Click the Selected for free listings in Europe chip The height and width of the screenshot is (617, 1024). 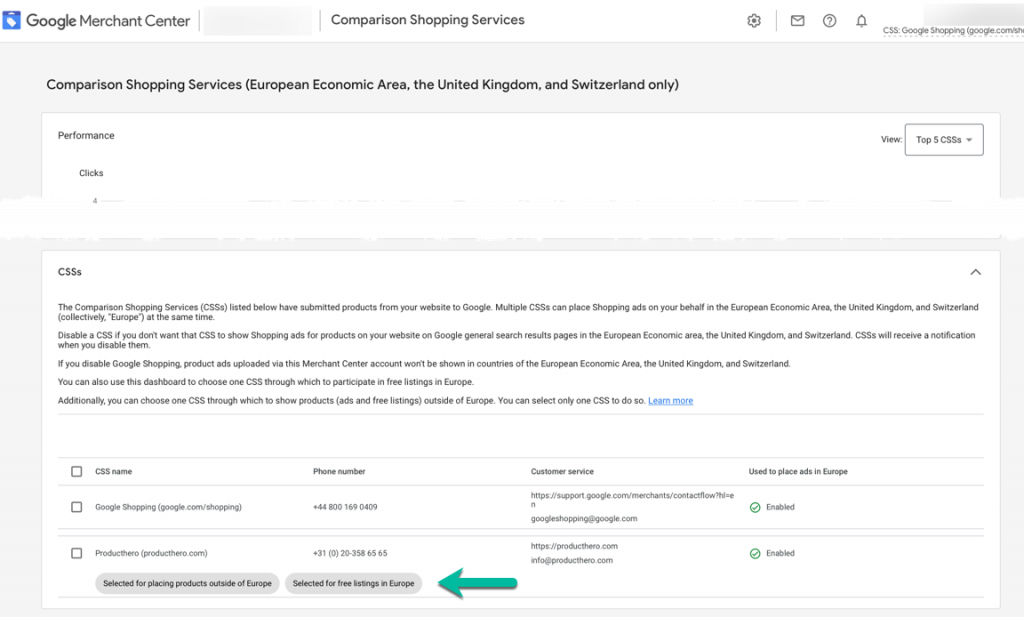[x=353, y=584]
